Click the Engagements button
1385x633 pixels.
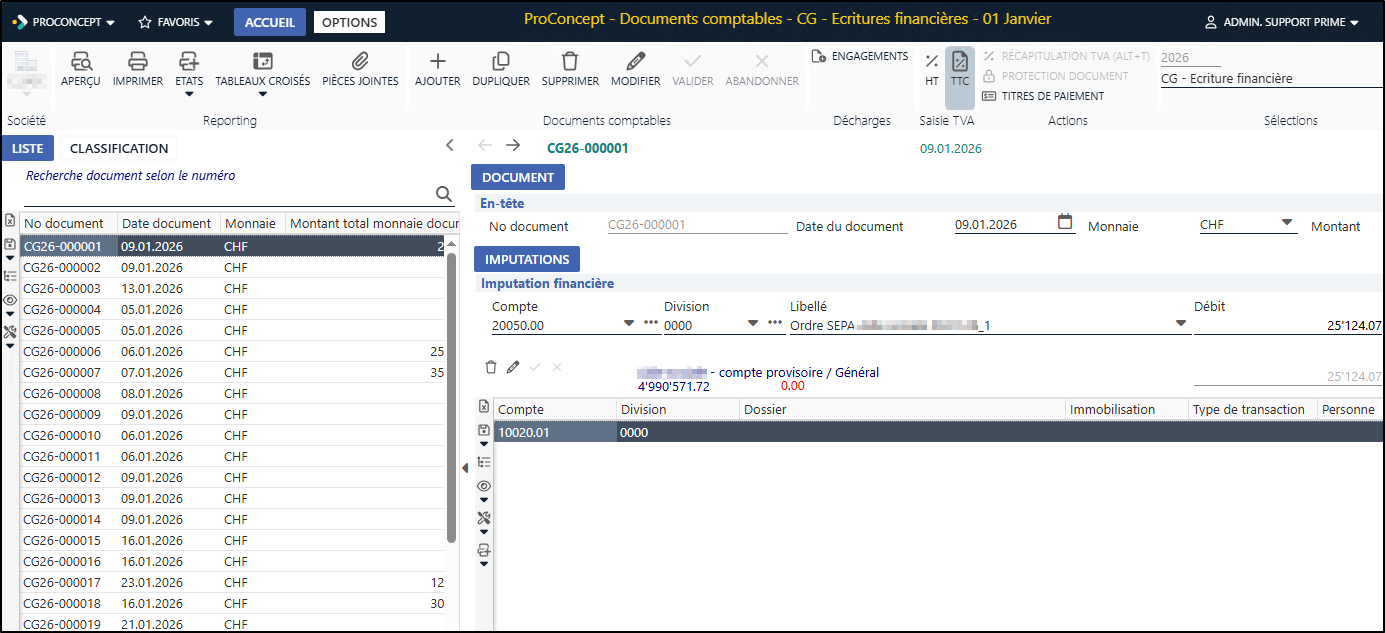point(860,57)
